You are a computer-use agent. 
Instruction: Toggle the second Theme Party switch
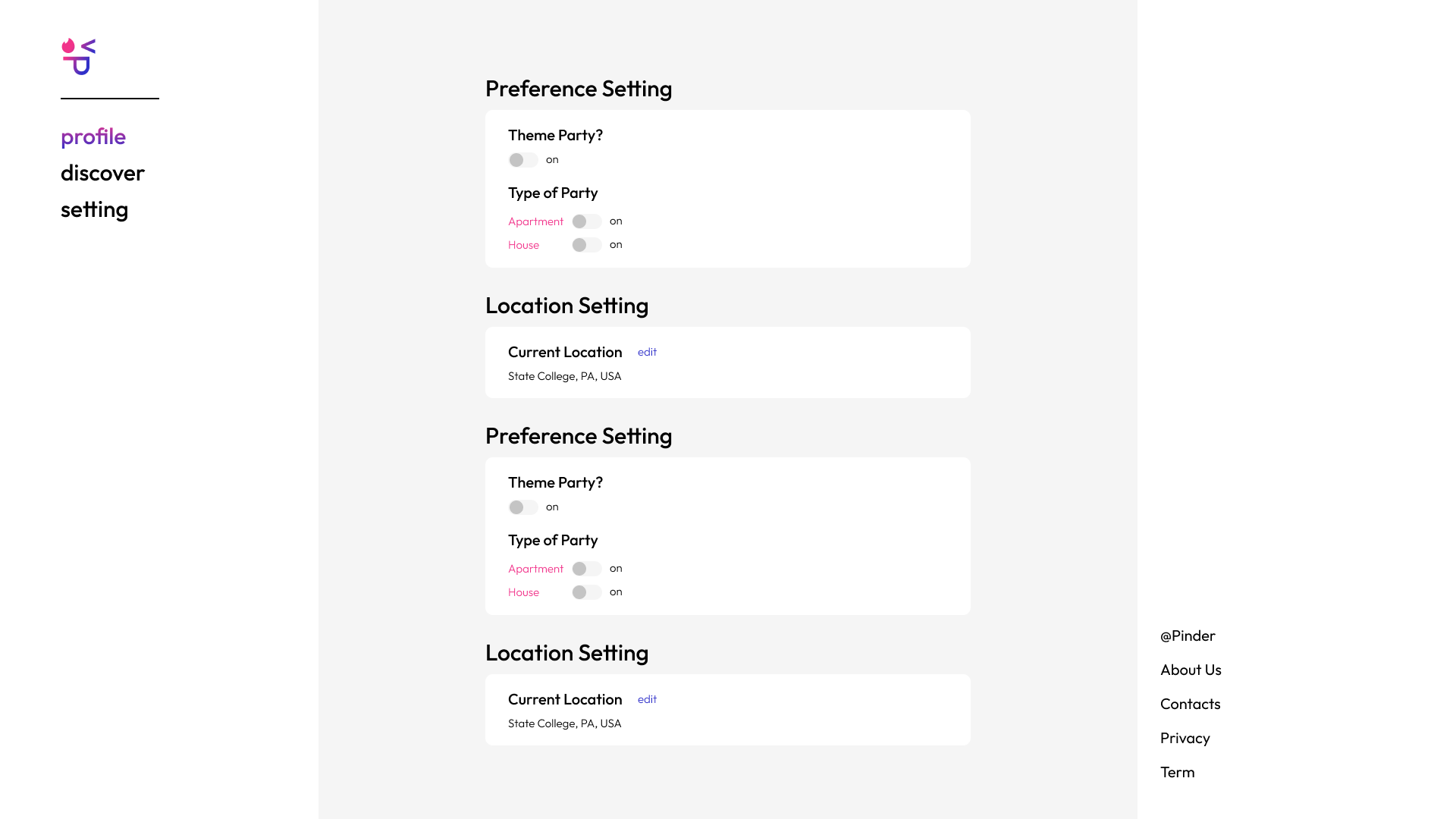(x=523, y=507)
